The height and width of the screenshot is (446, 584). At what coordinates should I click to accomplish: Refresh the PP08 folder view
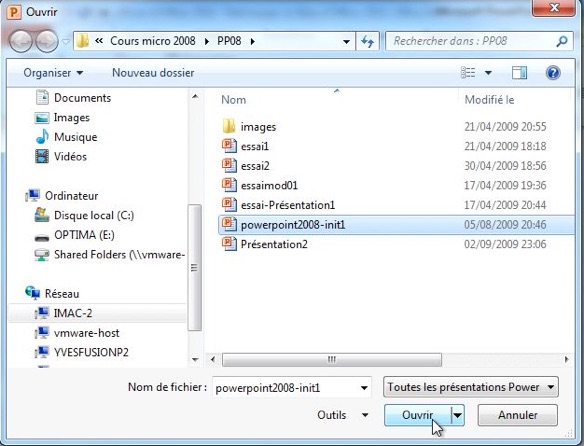(368, 41)
